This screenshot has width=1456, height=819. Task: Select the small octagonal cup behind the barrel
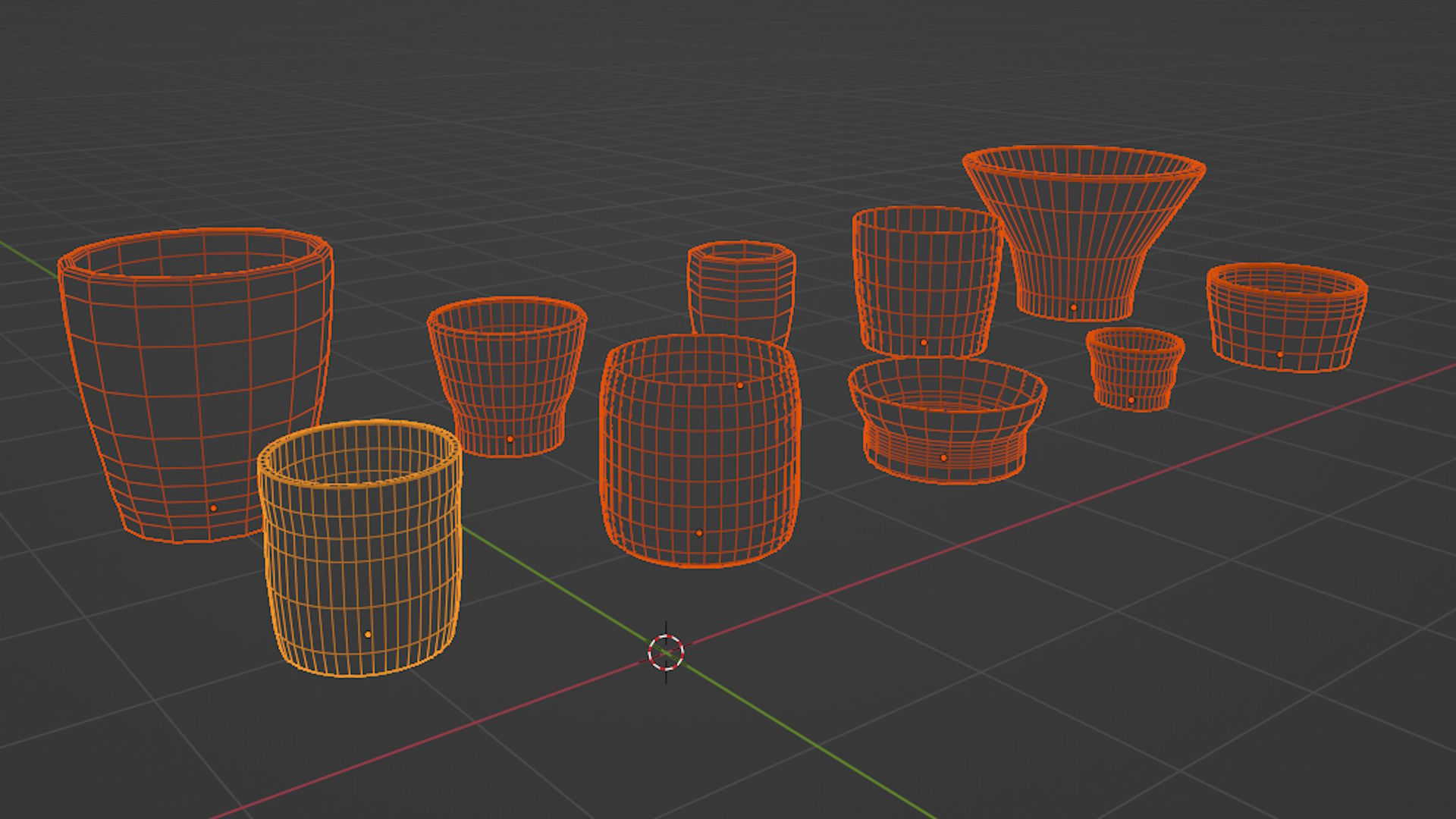[741, 292]
